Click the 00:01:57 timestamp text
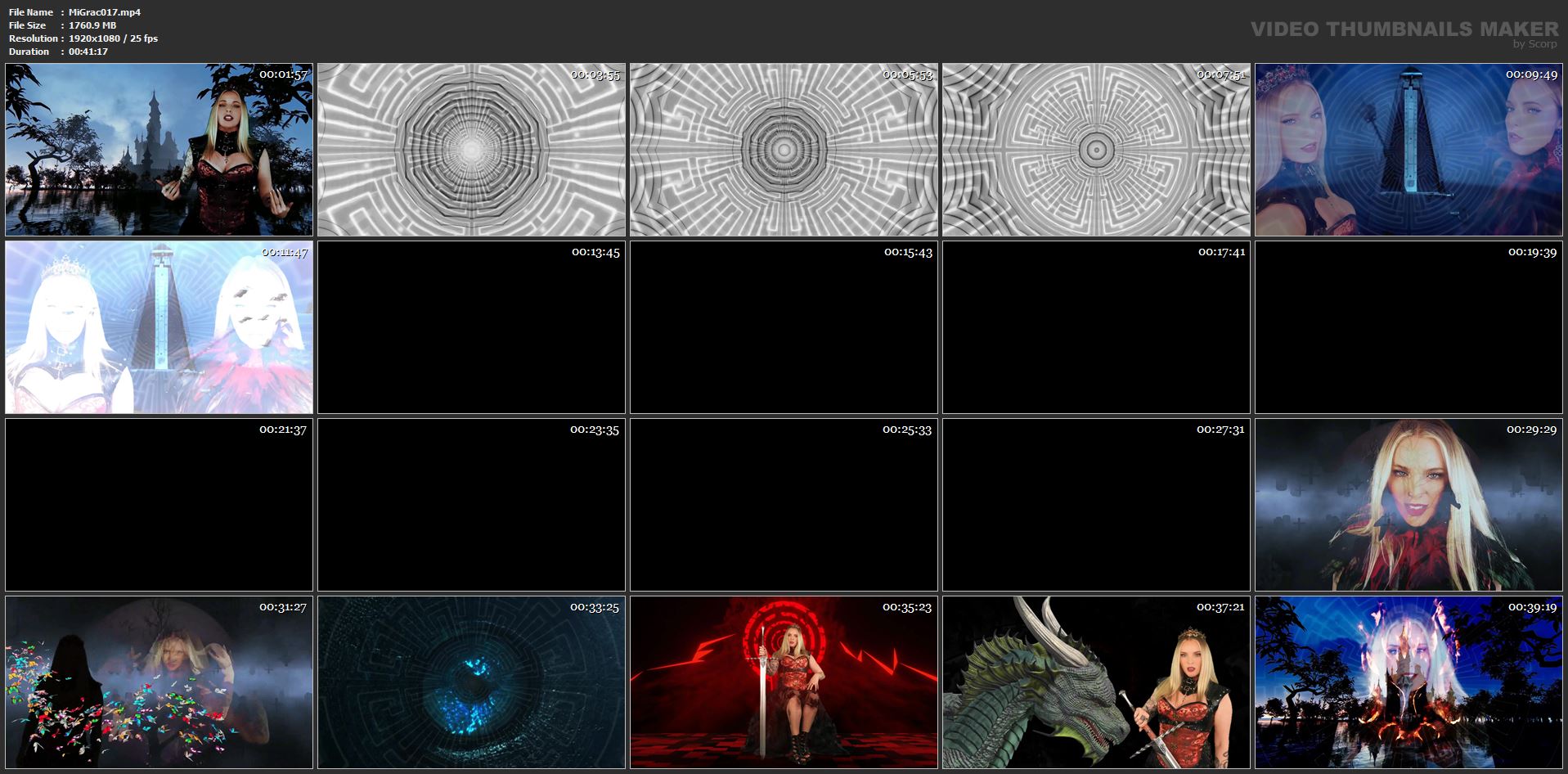 pyautogui.click(x=283, y=74)
